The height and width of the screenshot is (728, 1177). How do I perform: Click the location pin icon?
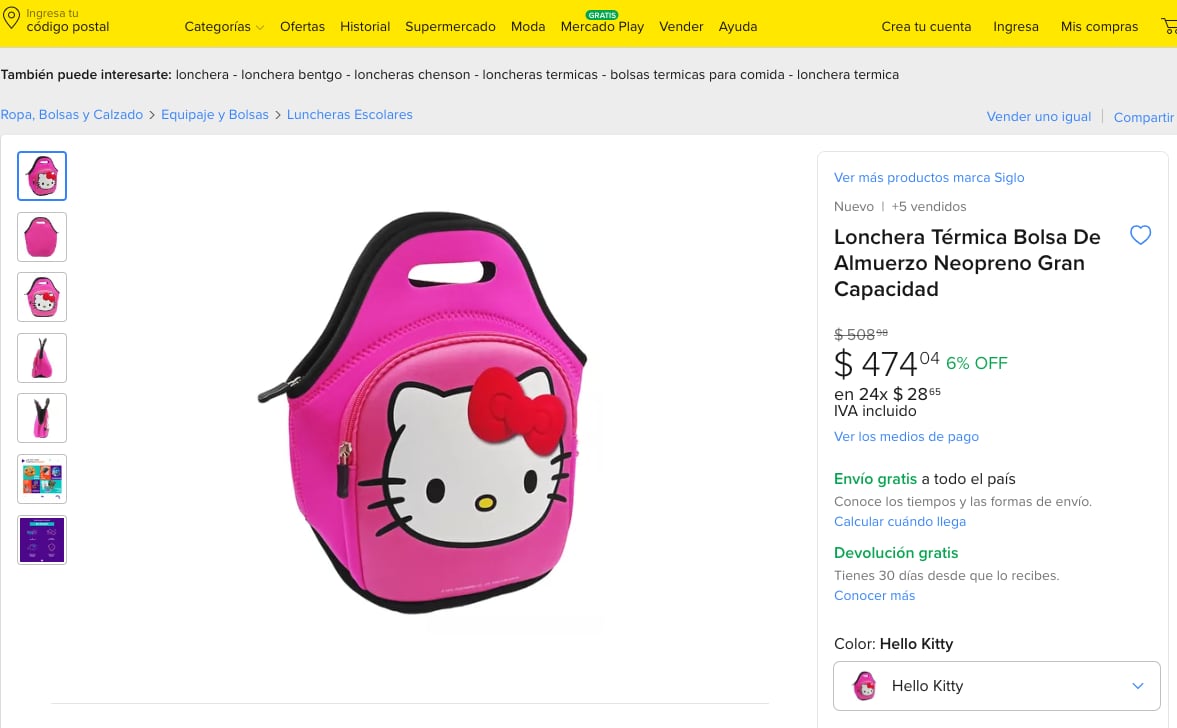[12, 19]
